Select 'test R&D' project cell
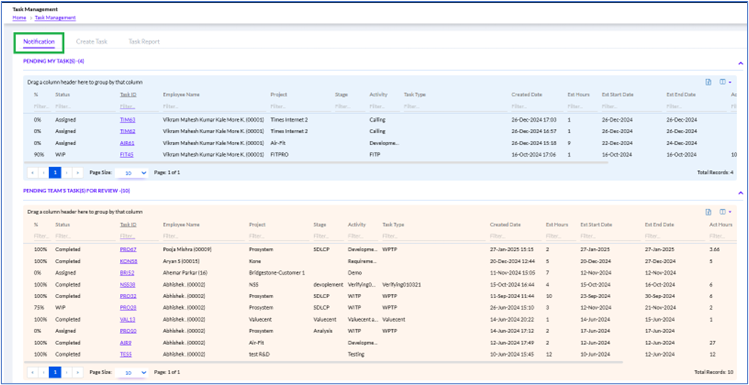The image size is (749, 385). coord(260,354)
